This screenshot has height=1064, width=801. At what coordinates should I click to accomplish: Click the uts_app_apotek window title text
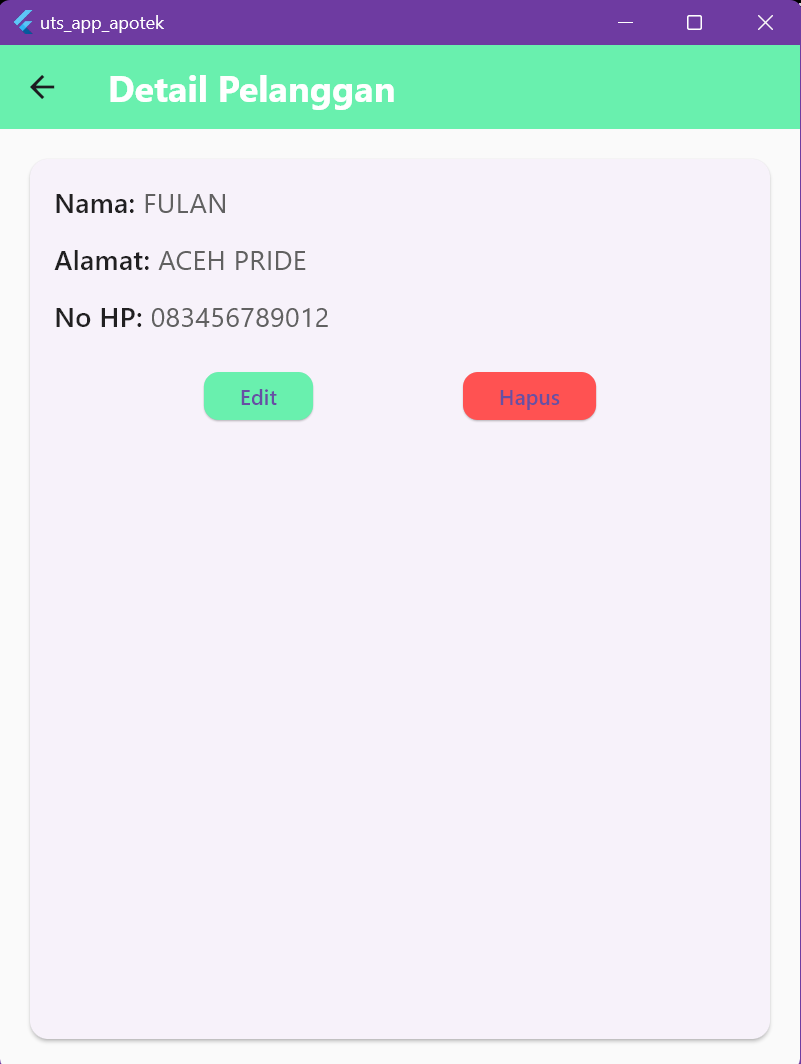102,23
